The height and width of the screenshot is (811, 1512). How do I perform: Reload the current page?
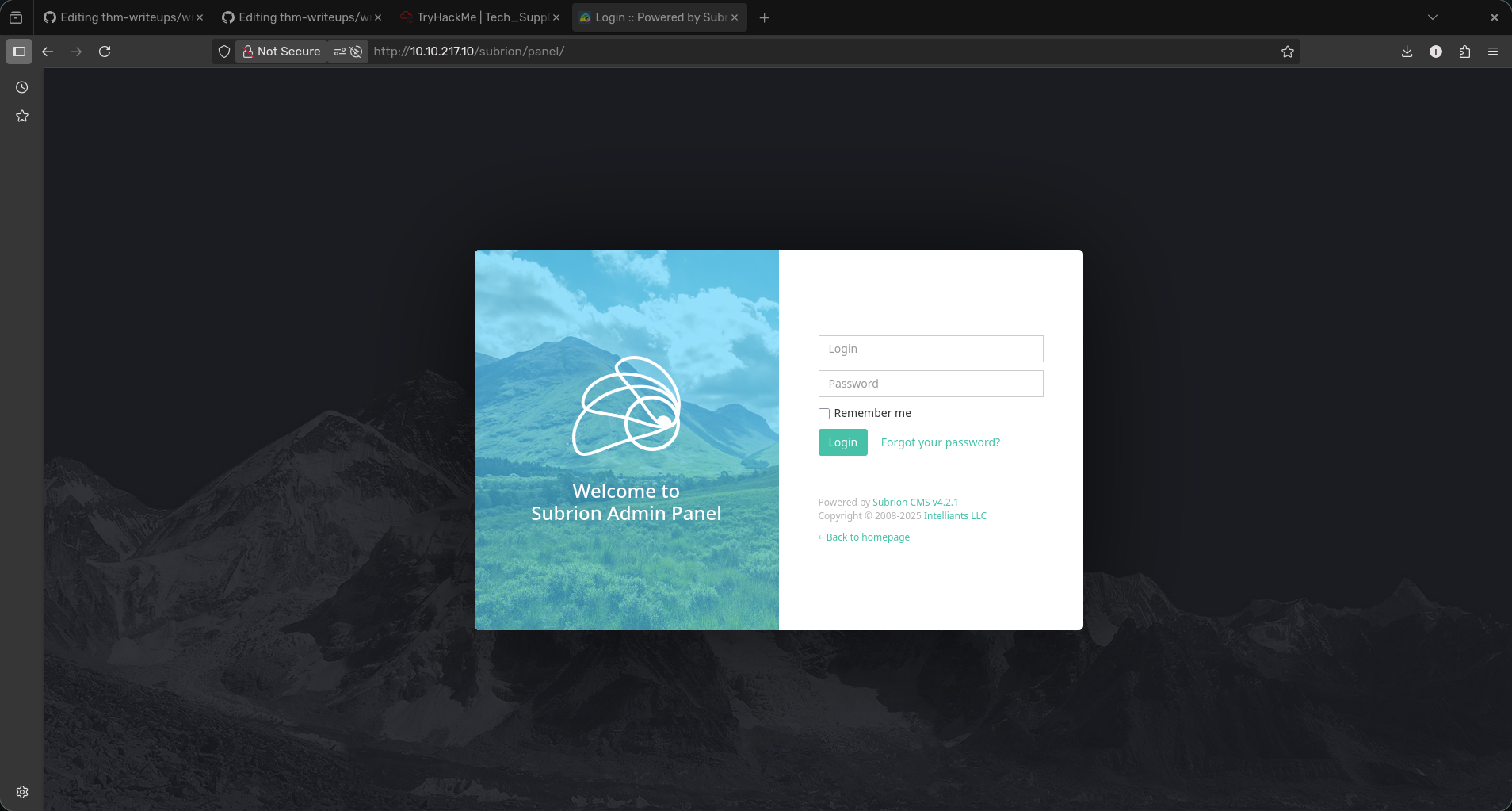tap(105, 52)
